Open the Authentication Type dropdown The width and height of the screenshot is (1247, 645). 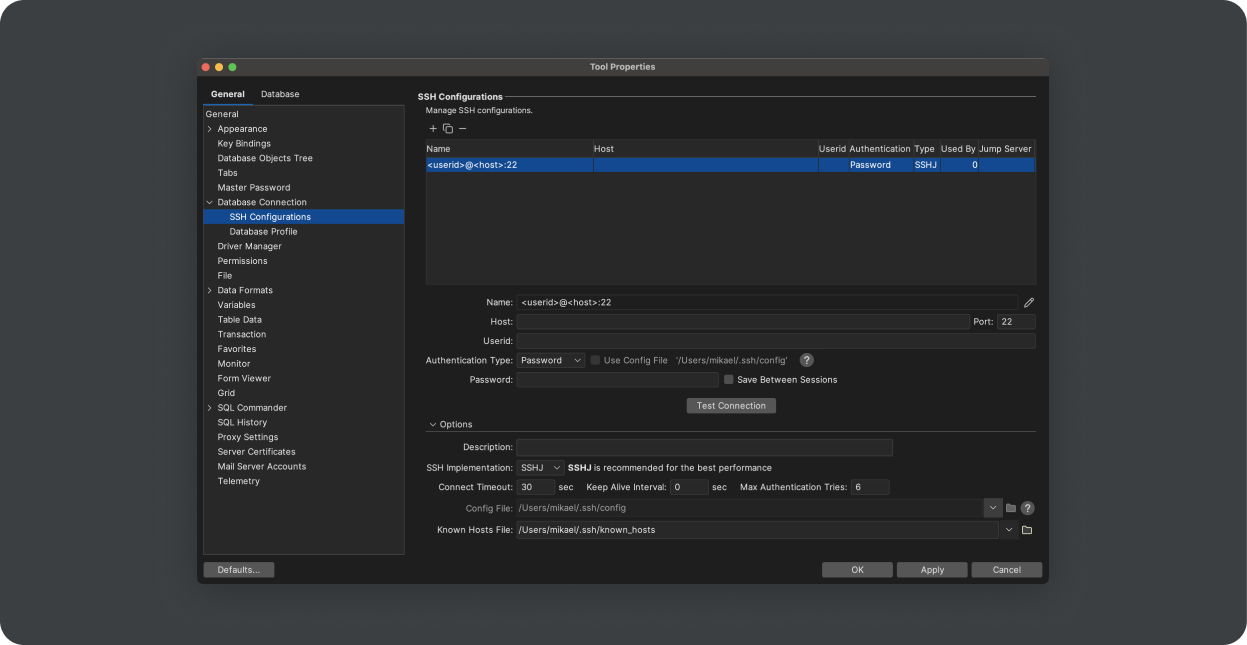[x=551, y=360]
